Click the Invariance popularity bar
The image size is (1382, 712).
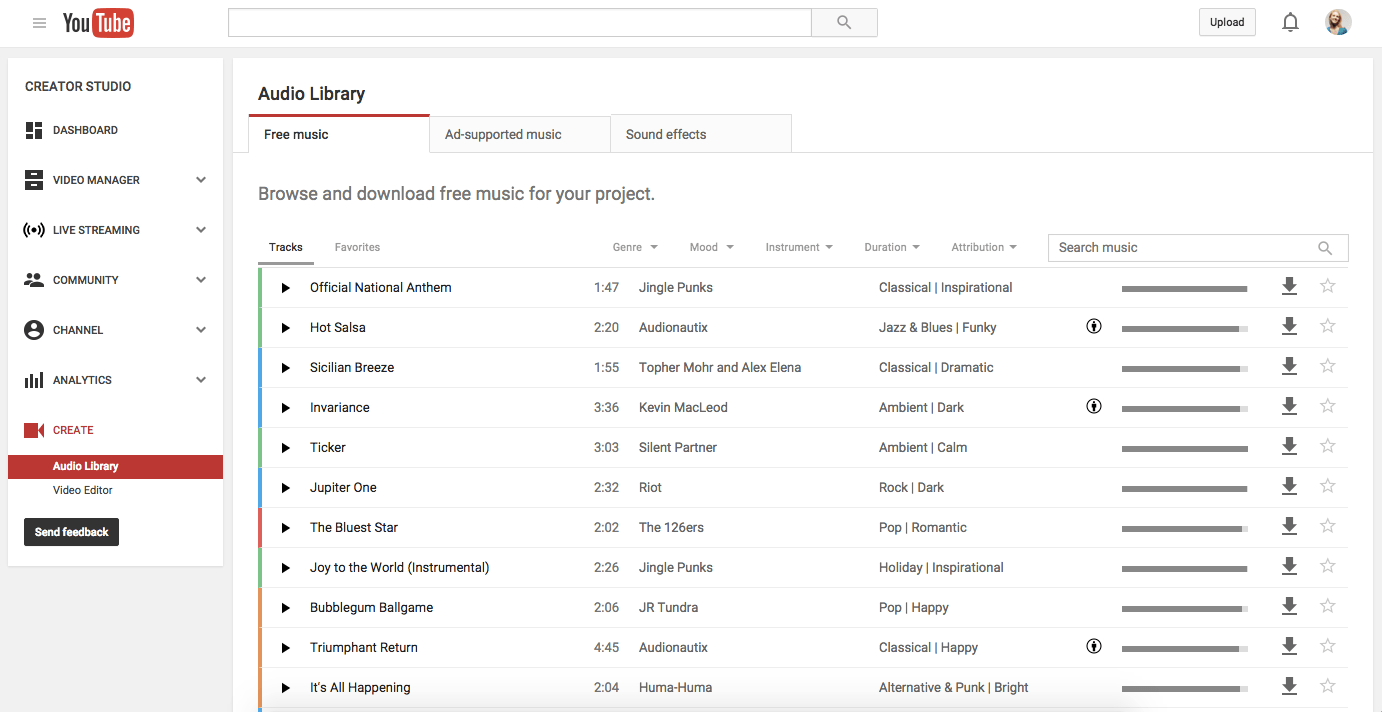(x=1185, y=409)
